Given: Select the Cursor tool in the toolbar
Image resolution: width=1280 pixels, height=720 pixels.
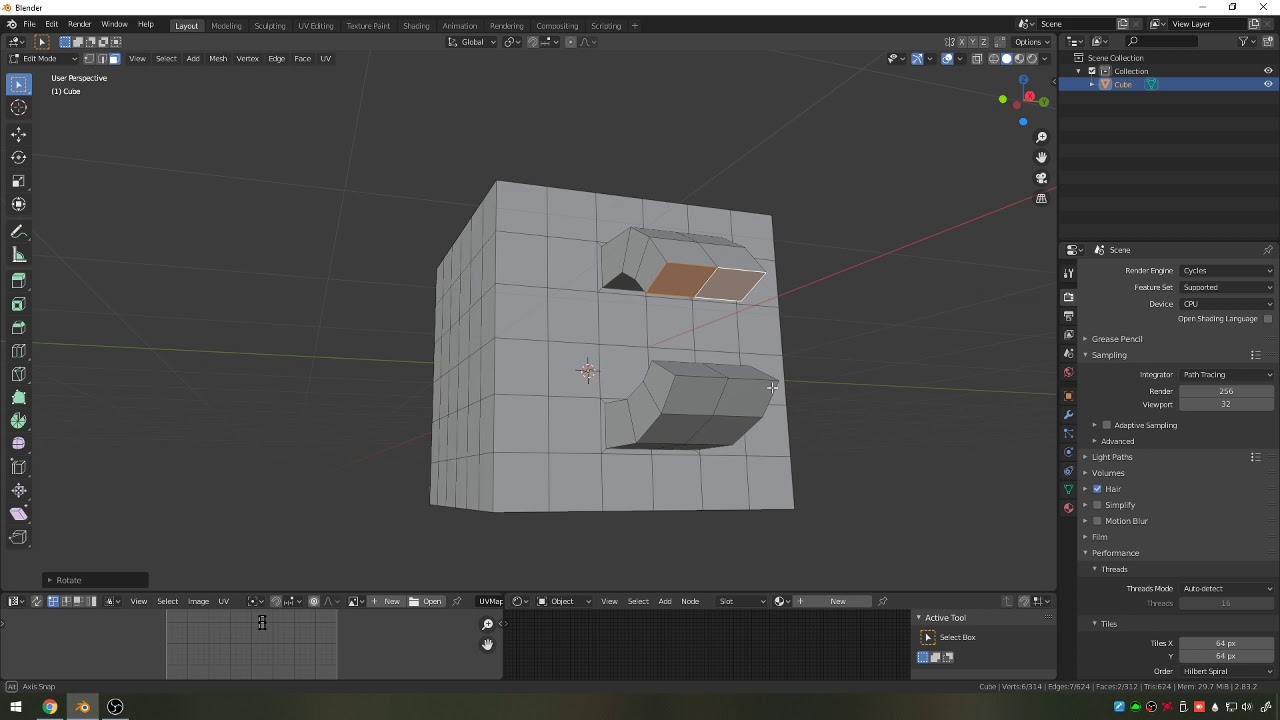Looking at the screenshot, I should [19, 108].
